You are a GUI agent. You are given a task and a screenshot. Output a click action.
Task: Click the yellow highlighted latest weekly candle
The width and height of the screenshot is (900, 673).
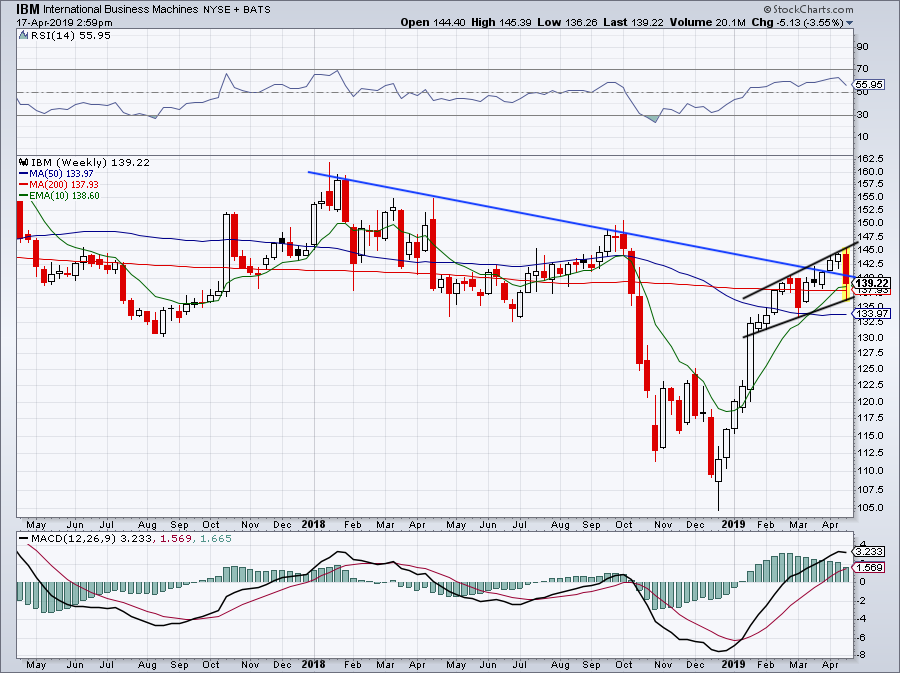847,273
